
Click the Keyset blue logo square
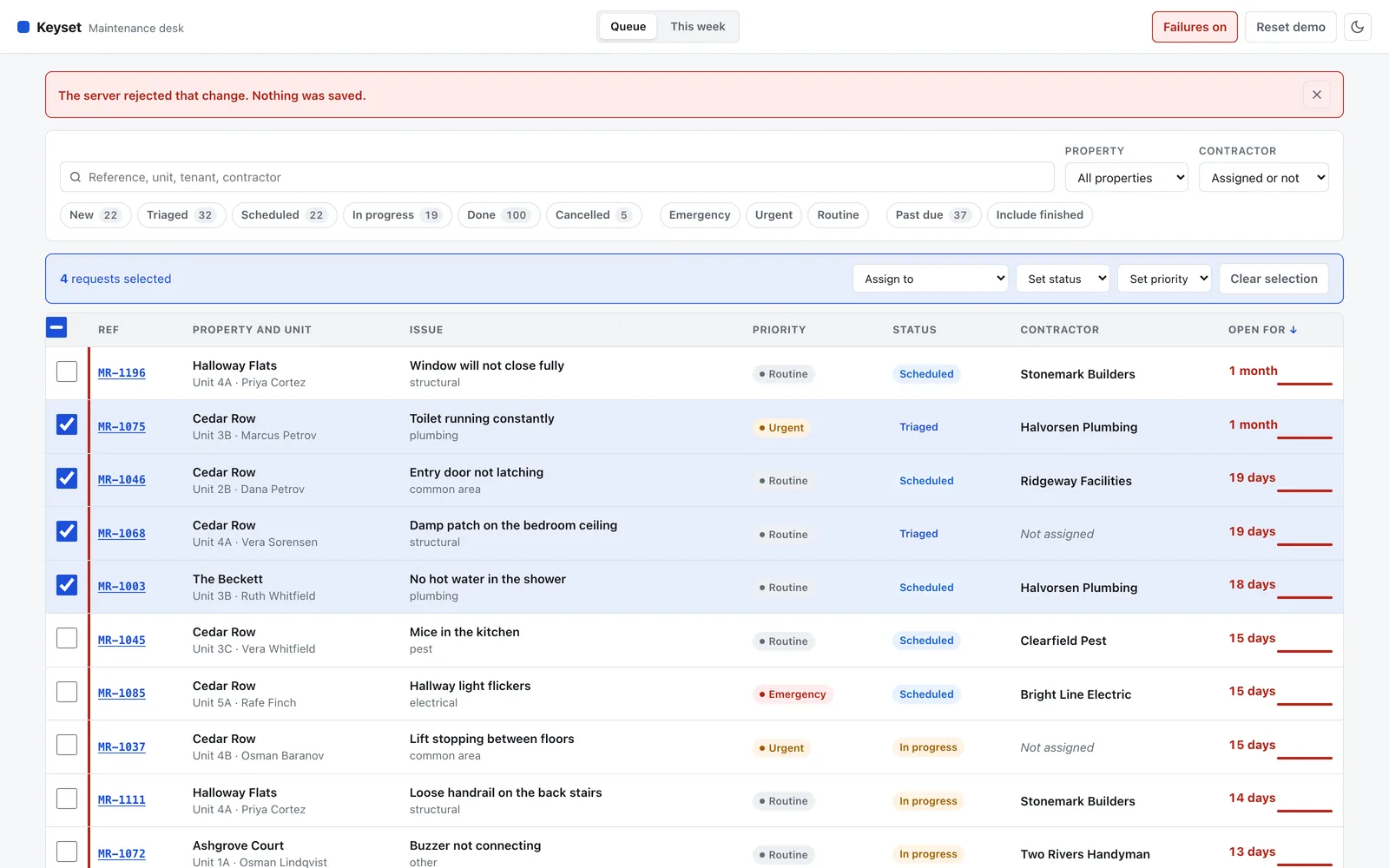pyautogui.click(x=23, y=27)
